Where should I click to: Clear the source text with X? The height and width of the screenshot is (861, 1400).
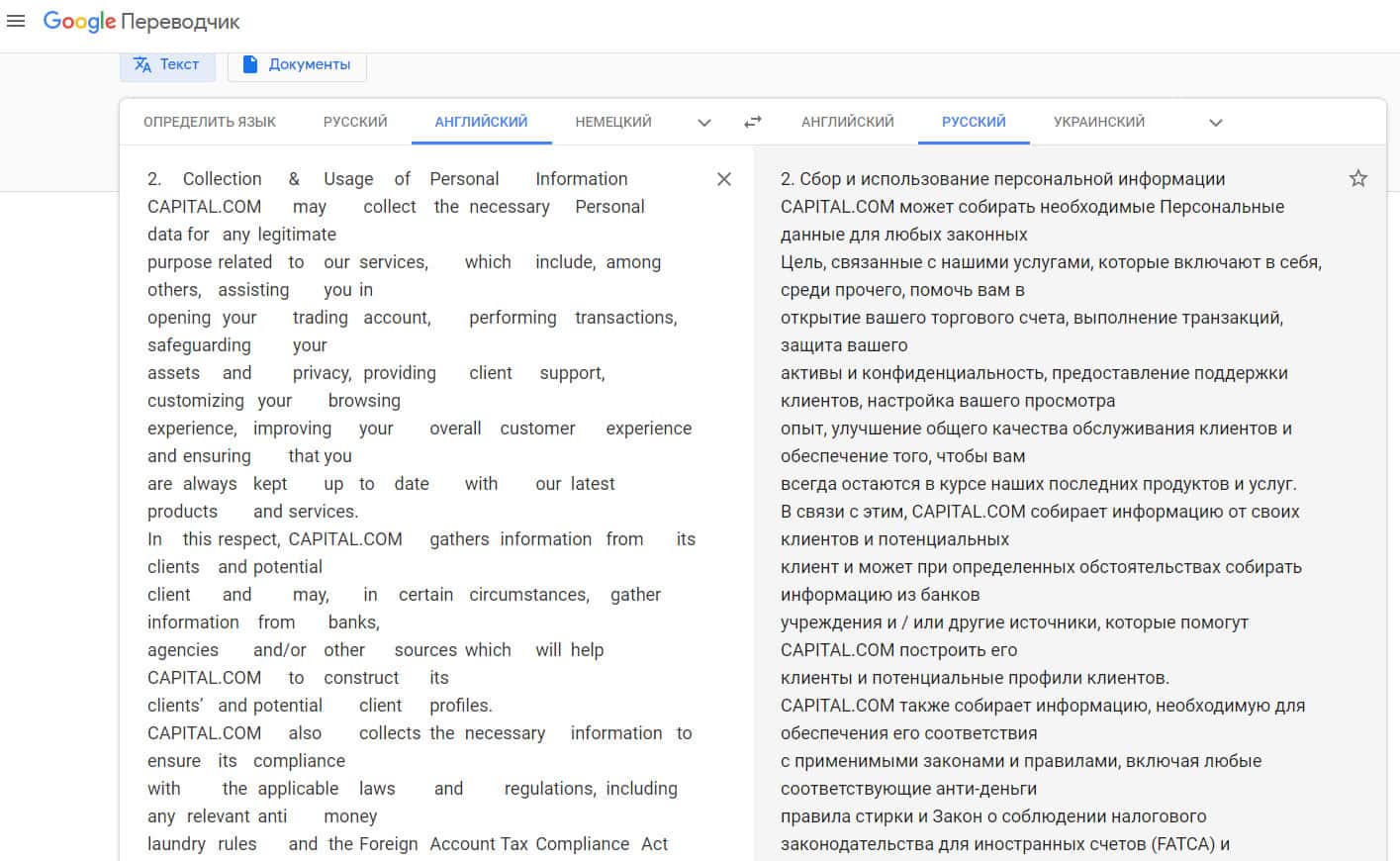tap(724, 179)
